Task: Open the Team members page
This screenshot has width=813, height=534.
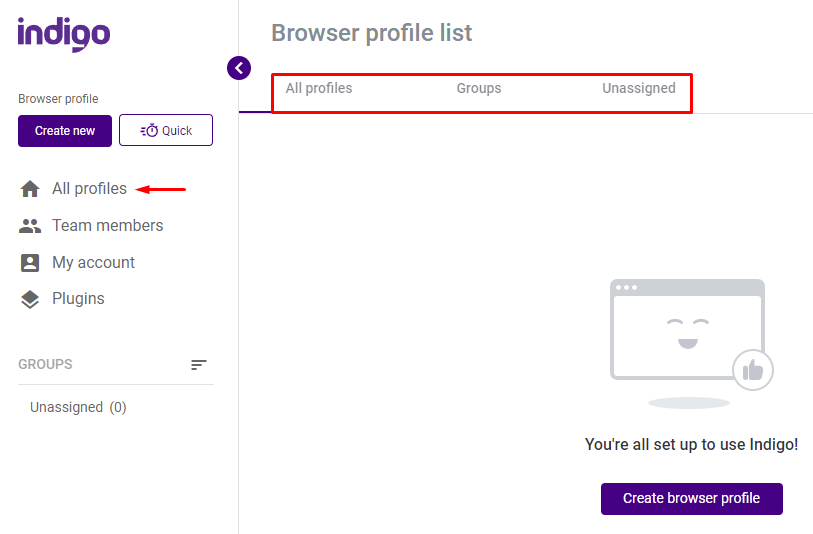Action: 107,226
